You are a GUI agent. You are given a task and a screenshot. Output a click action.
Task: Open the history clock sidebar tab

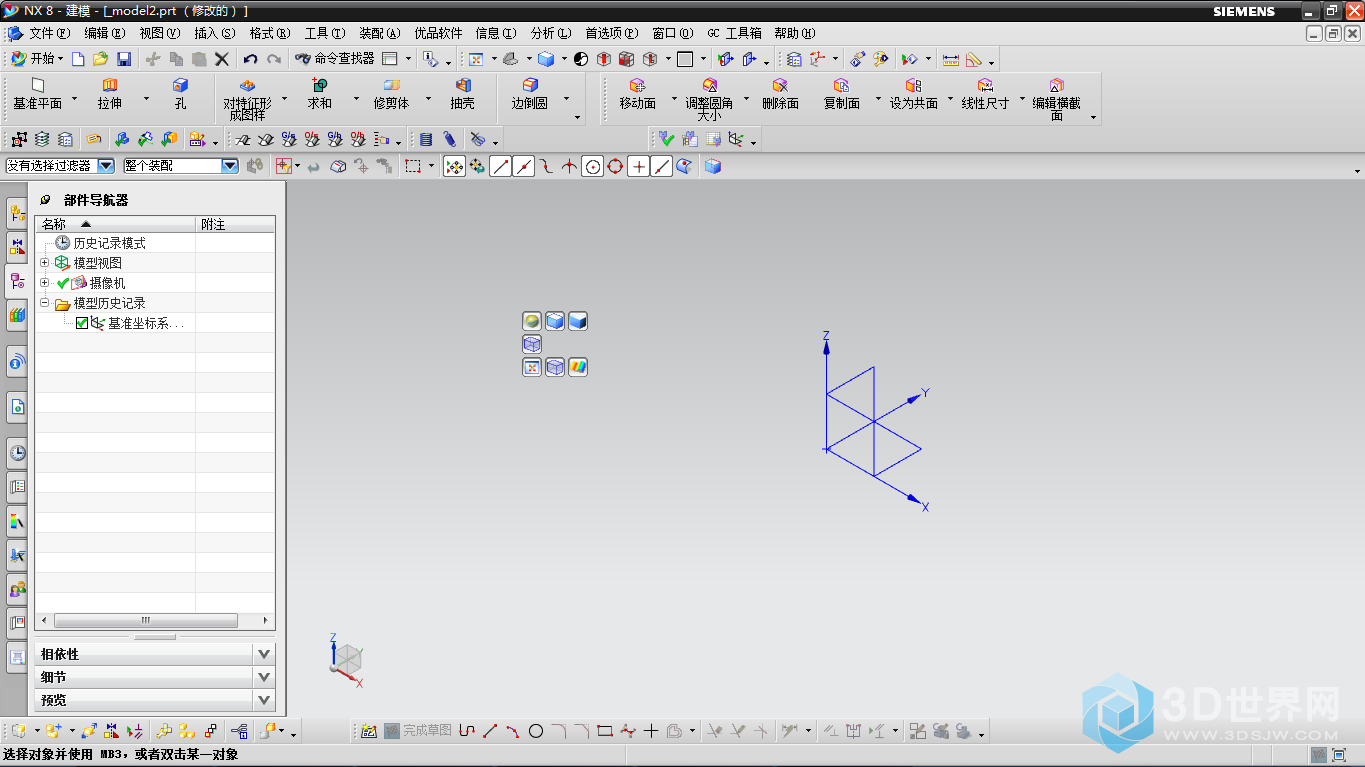pyautogui.click(x=17, y=453)
